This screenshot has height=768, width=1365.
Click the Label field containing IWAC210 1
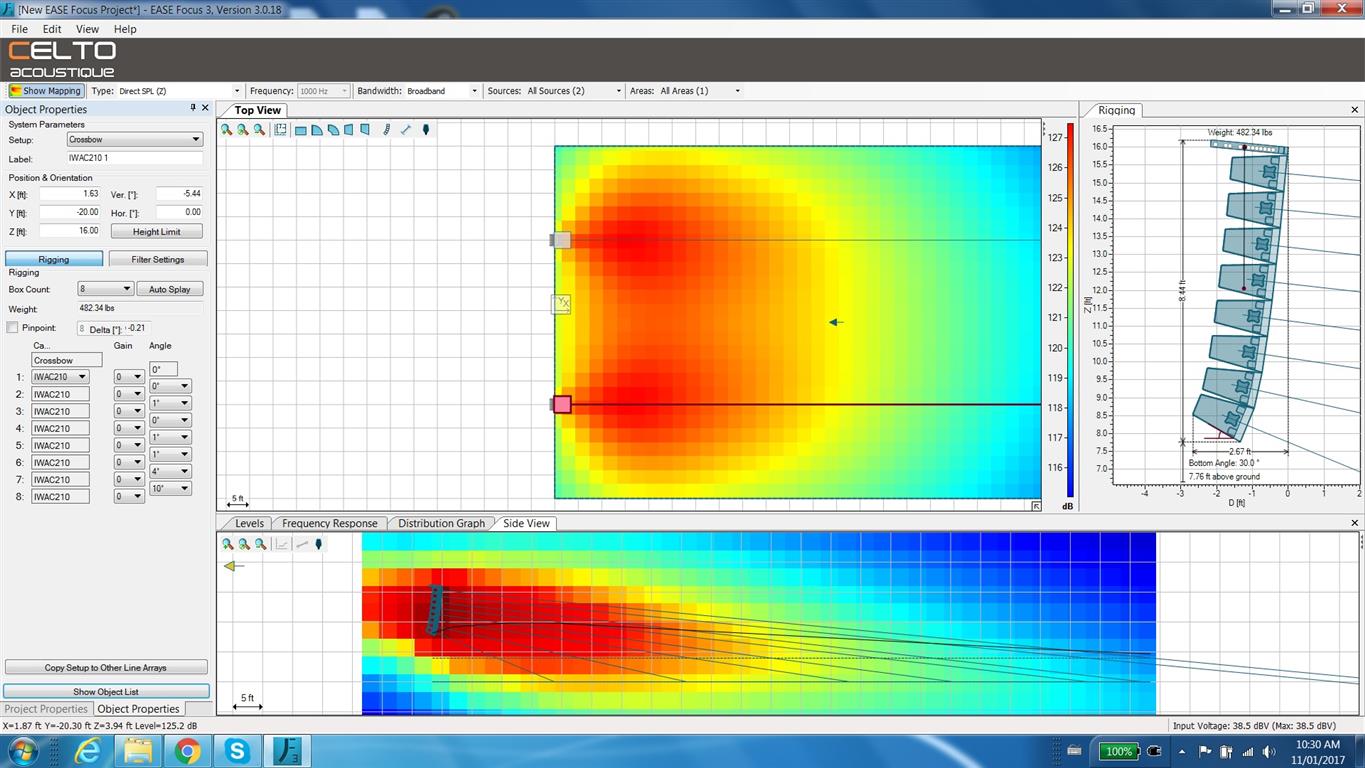[134, 158]
